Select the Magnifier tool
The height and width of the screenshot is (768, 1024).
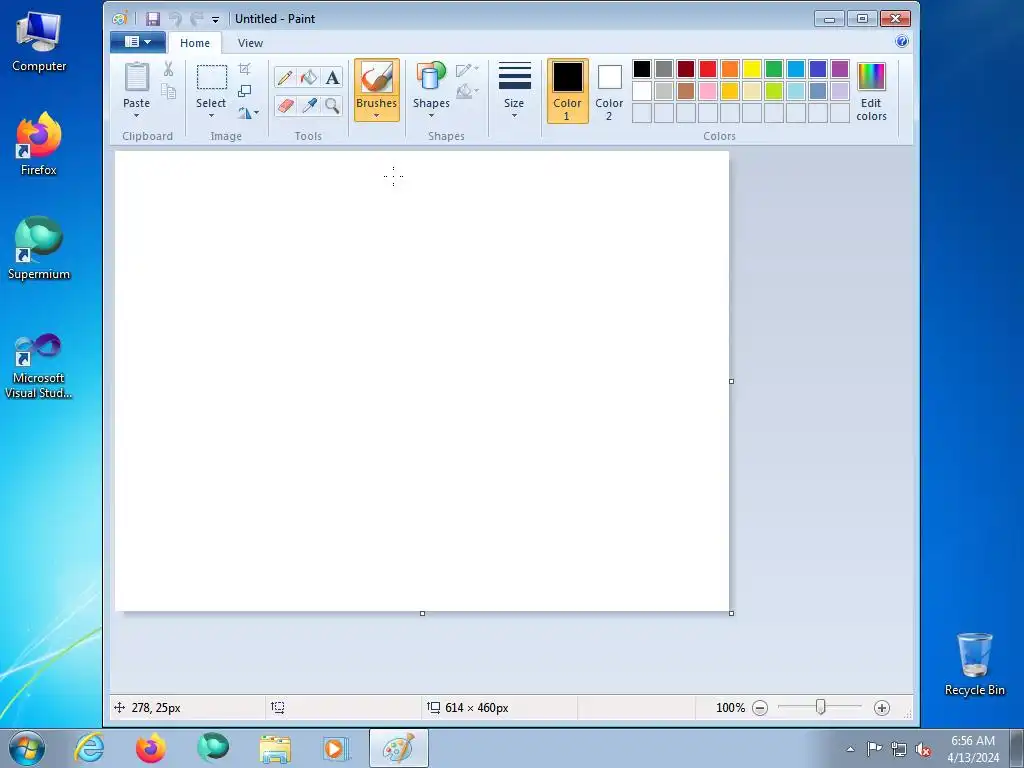click(x=332, y=105)
